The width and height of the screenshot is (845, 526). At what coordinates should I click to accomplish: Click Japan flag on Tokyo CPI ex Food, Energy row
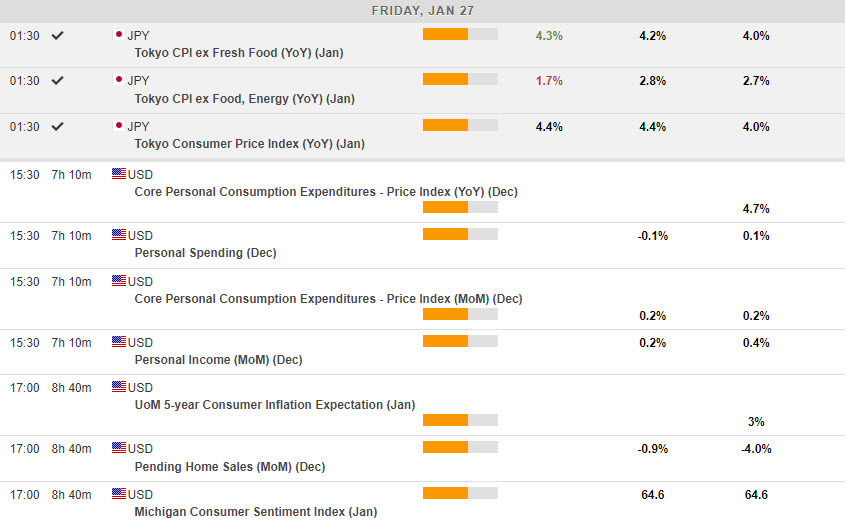[119, 80]
